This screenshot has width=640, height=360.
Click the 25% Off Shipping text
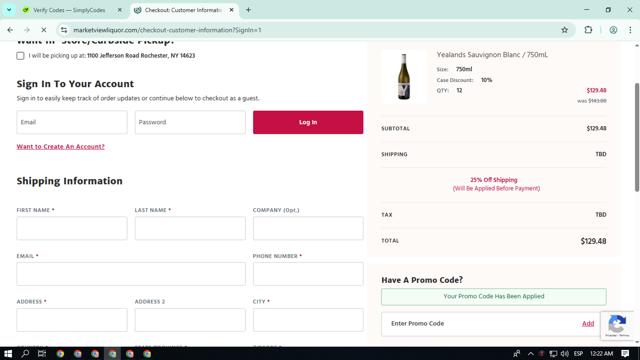coord(493,180)
